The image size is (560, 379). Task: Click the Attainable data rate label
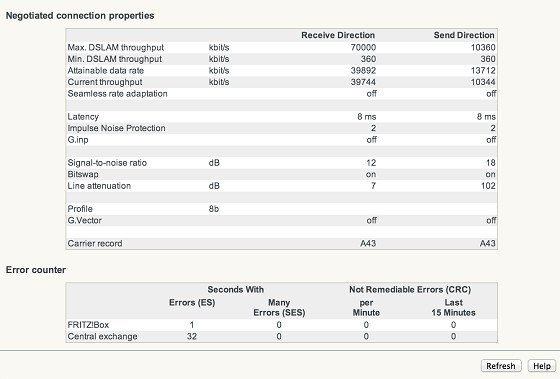(106, 70)
